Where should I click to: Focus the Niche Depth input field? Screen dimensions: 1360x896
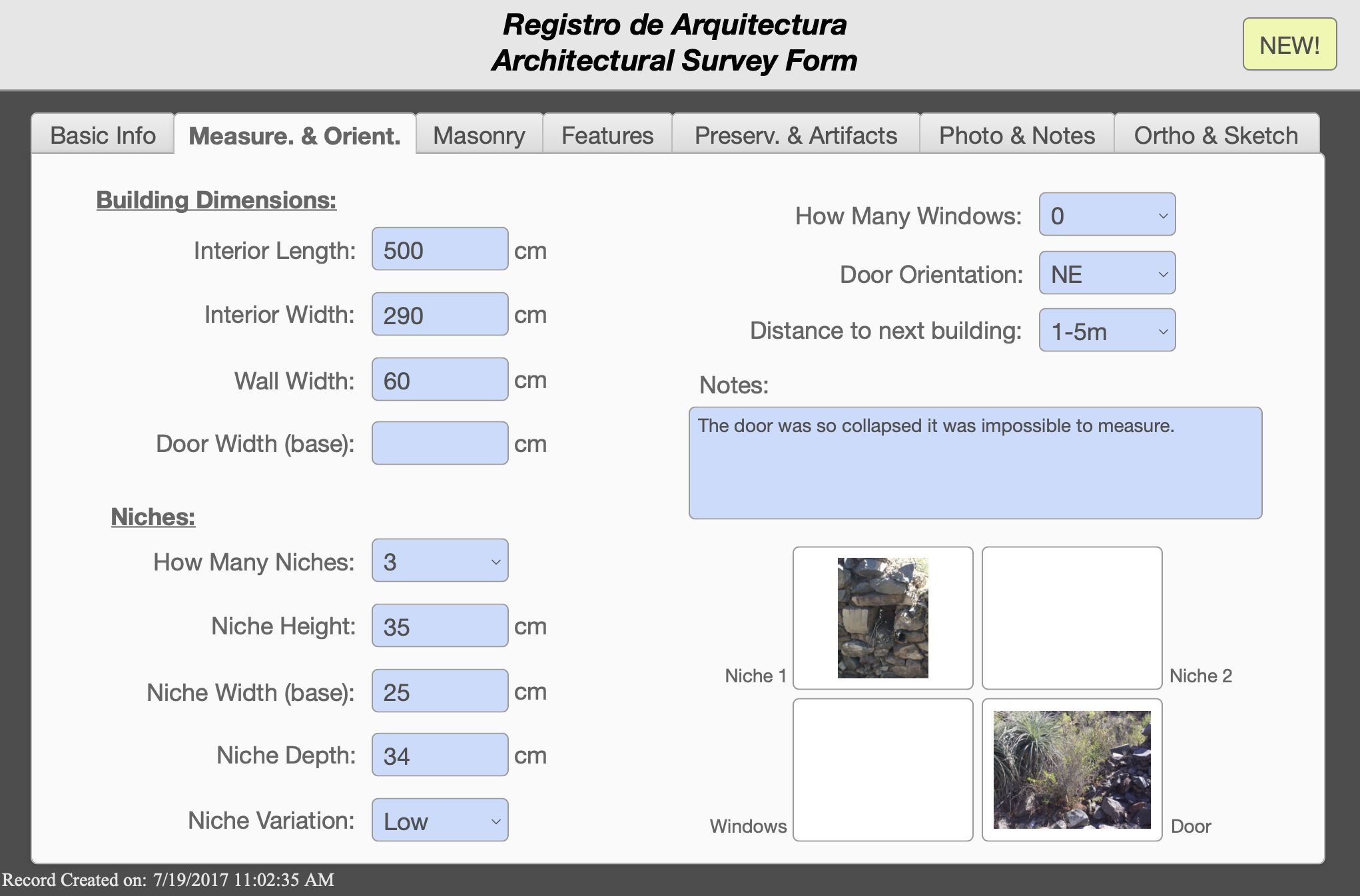point(440,755)
